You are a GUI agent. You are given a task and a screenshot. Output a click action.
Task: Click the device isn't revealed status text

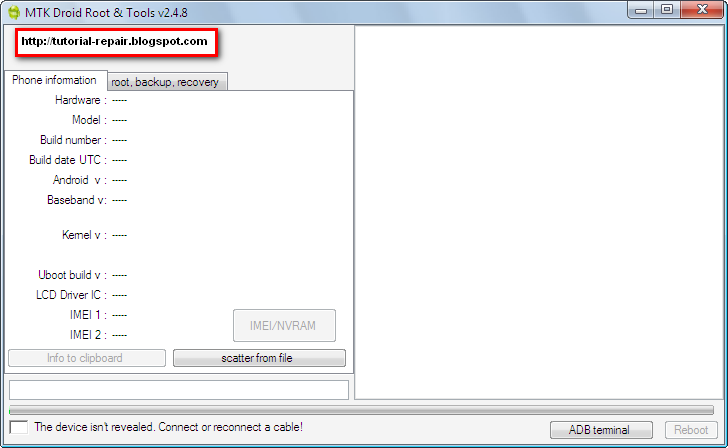pos(169,427)
